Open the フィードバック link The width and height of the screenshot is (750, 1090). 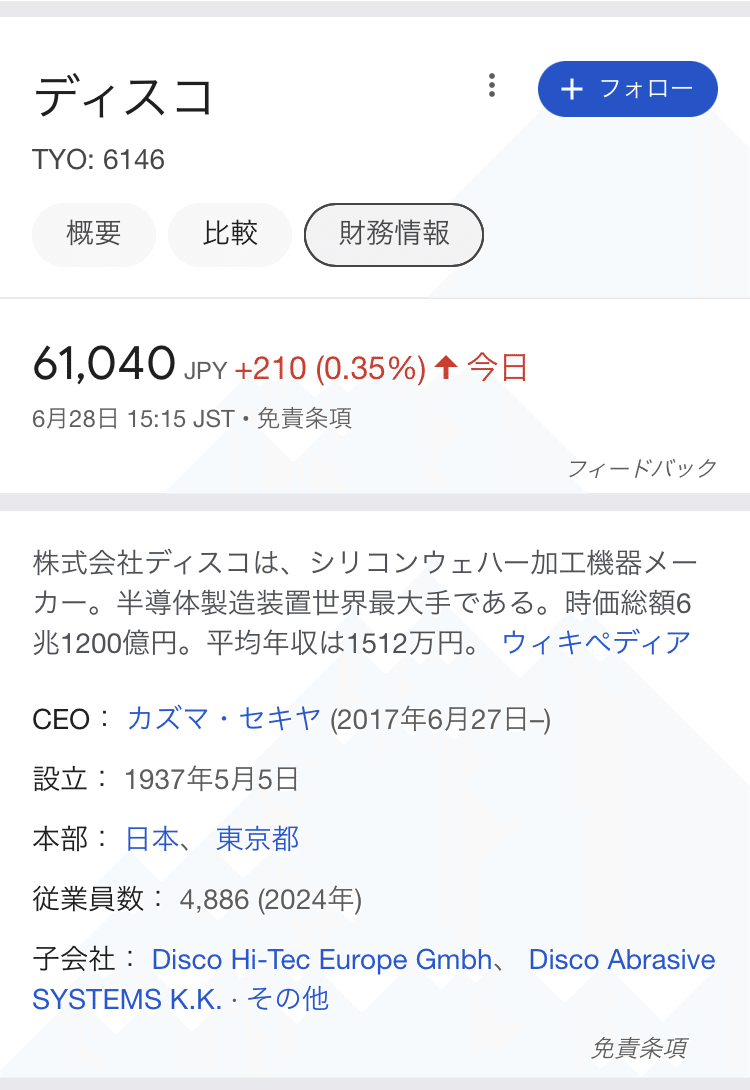click(x=642, y=468)
